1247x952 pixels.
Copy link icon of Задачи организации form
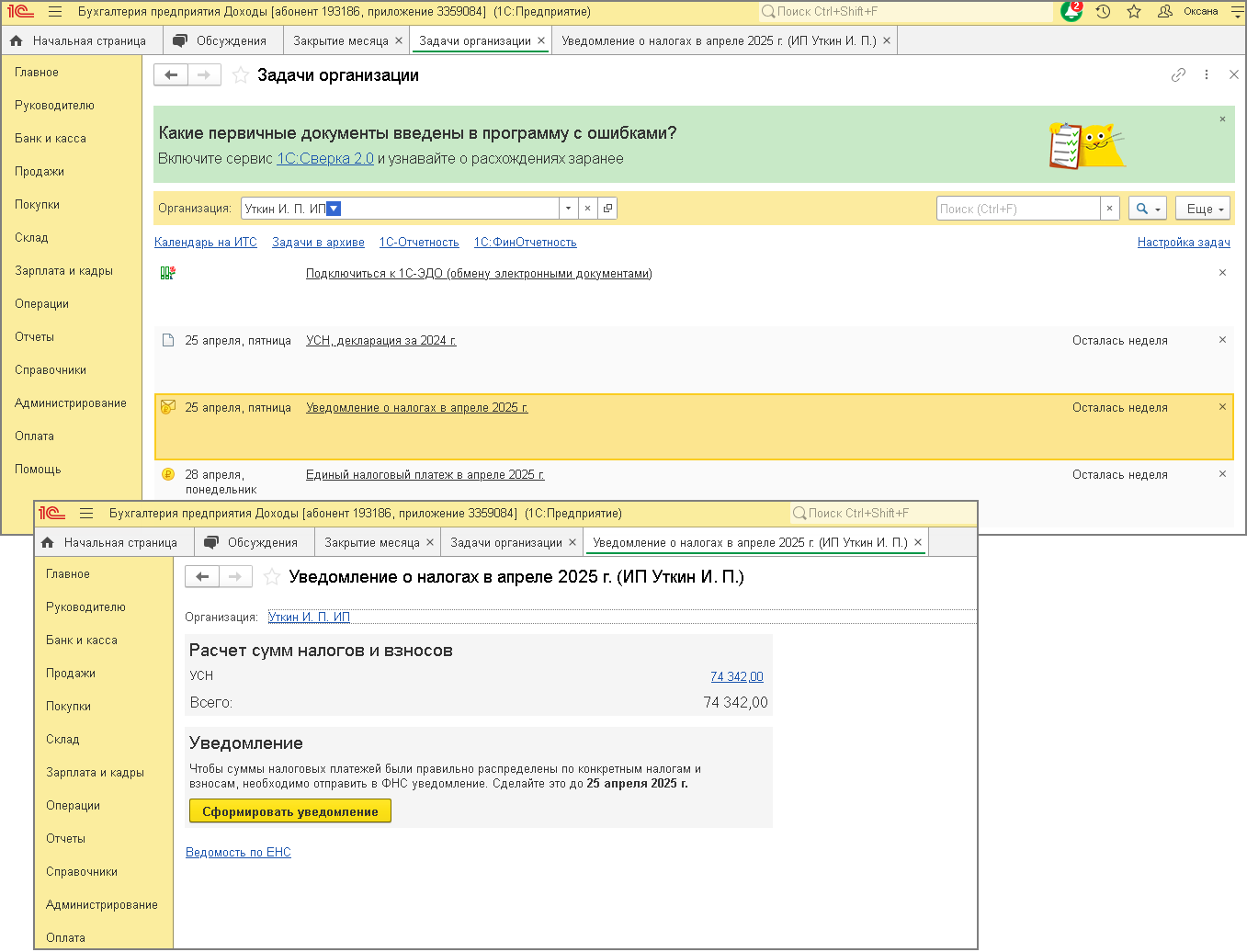point(1178,75)
